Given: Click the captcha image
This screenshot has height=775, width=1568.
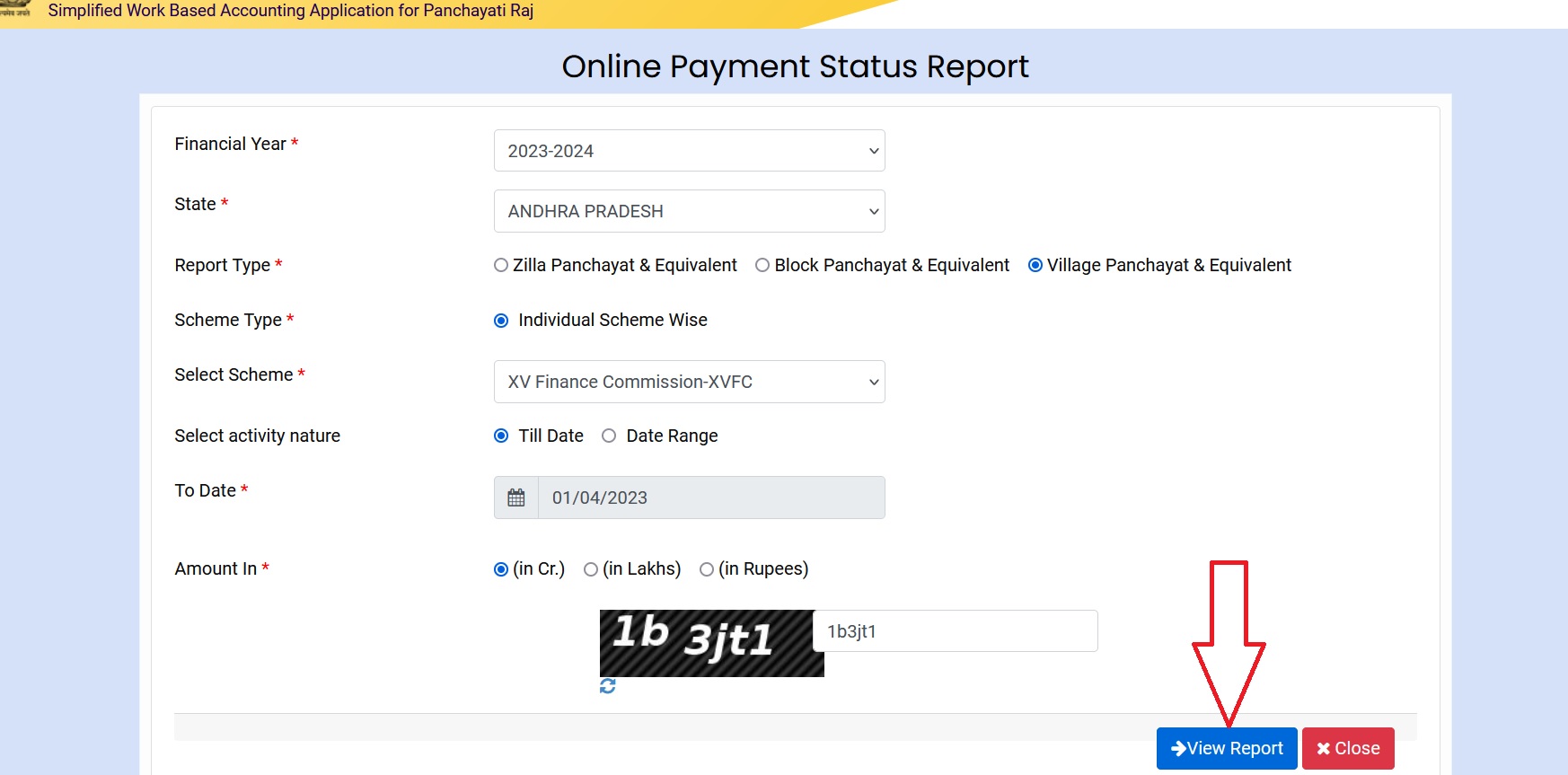Looking at the screenshot, I should coord(710,643).
